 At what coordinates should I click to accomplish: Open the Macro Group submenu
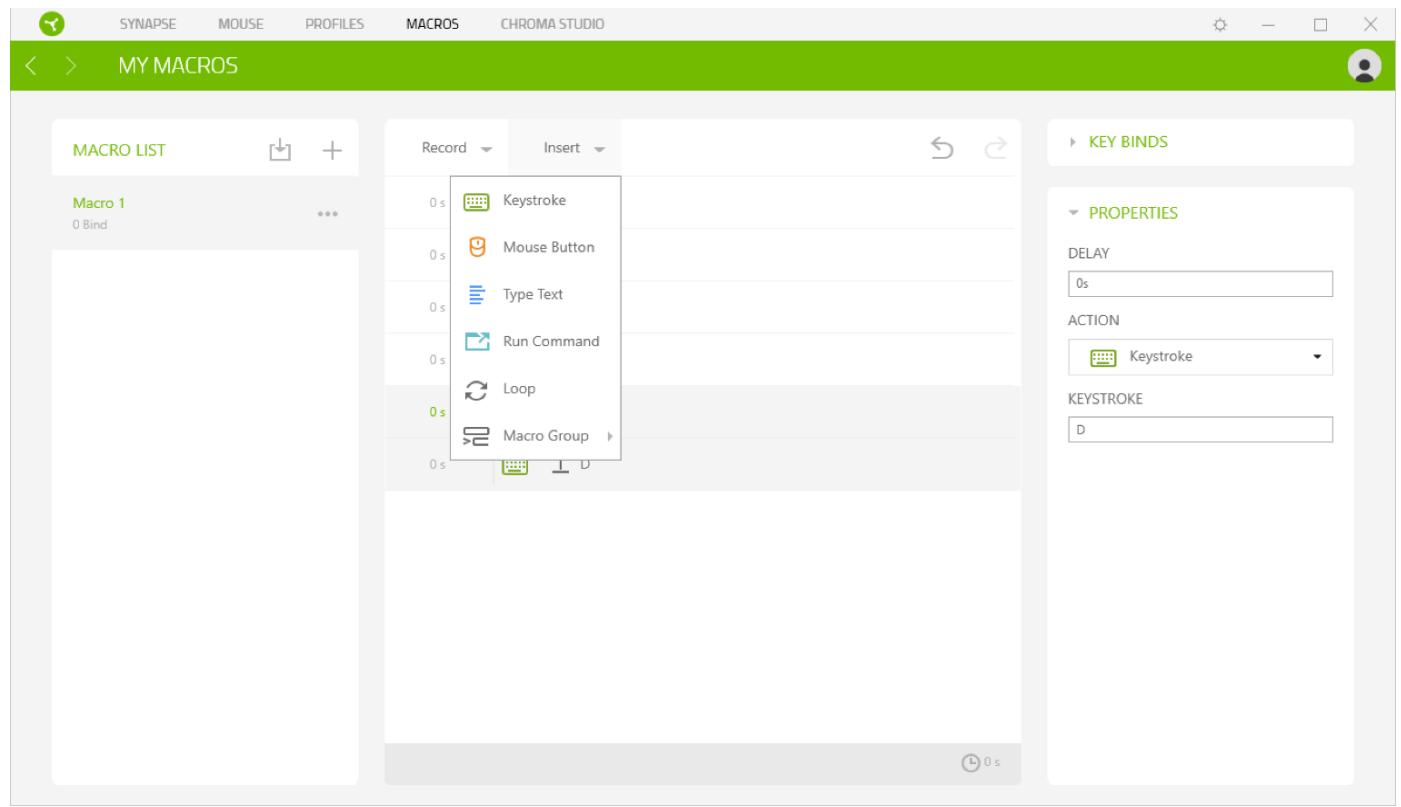click(536, 435)
